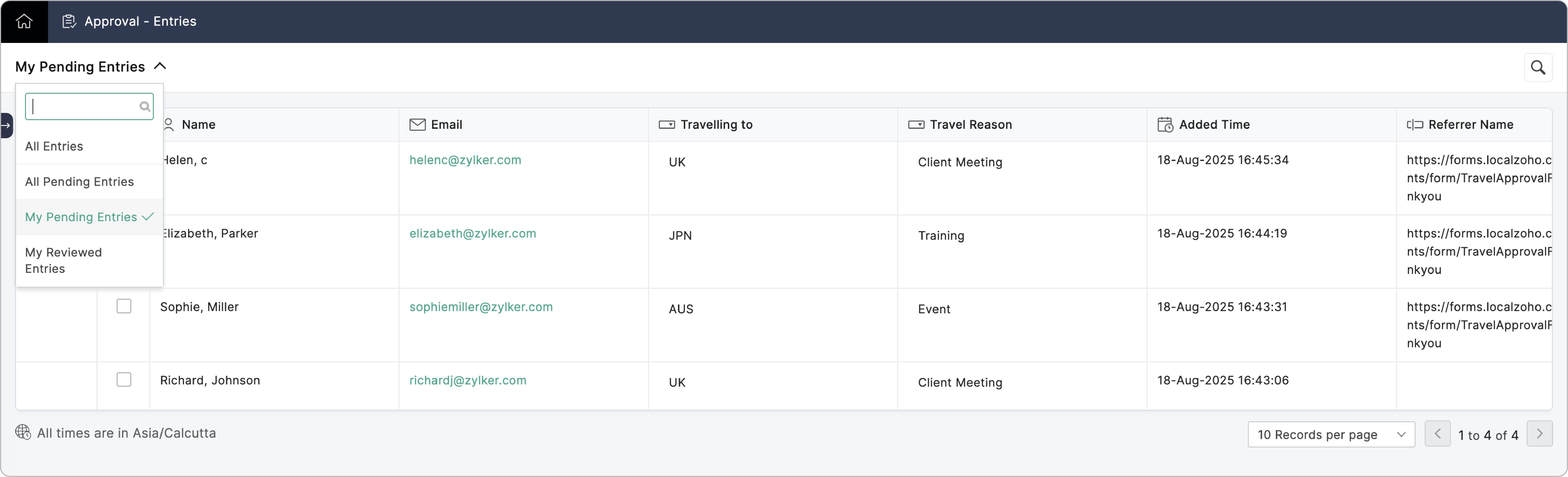Choose My Reviewed Entries option
1568x477 pixels.
click(x=63, y=260)
